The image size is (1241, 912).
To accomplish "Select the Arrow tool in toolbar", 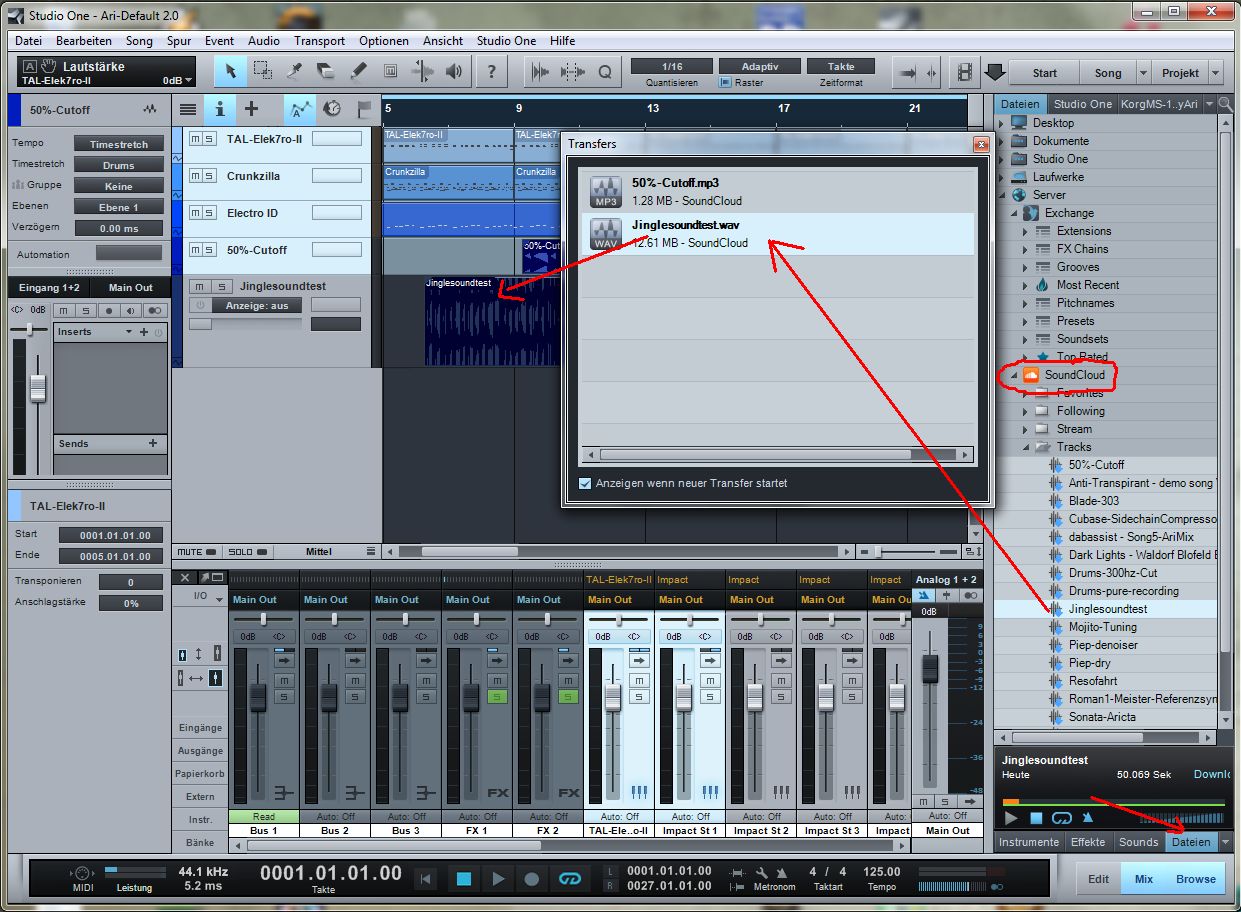I will point(230,72).
